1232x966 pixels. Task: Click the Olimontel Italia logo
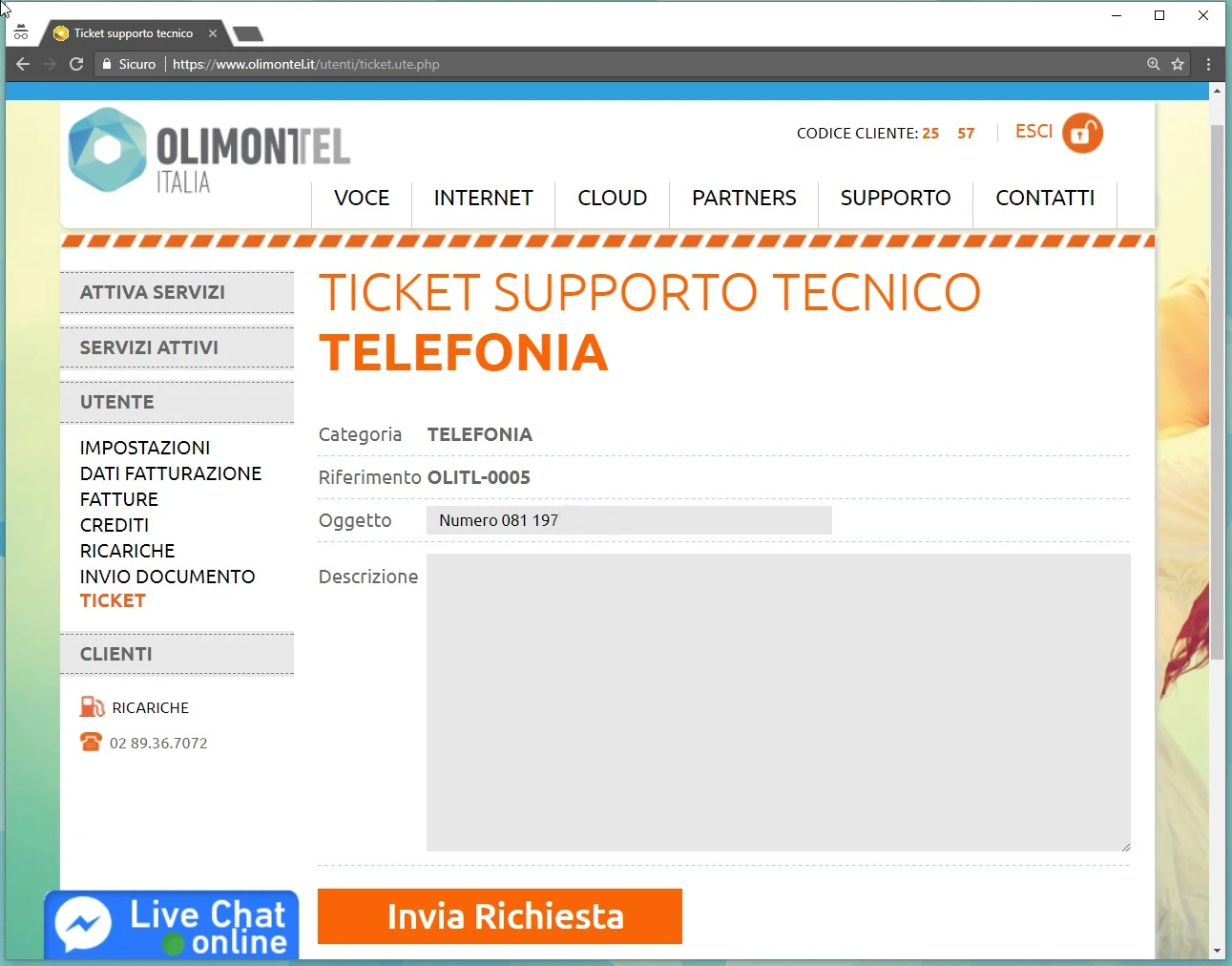(x=209, y=151)
